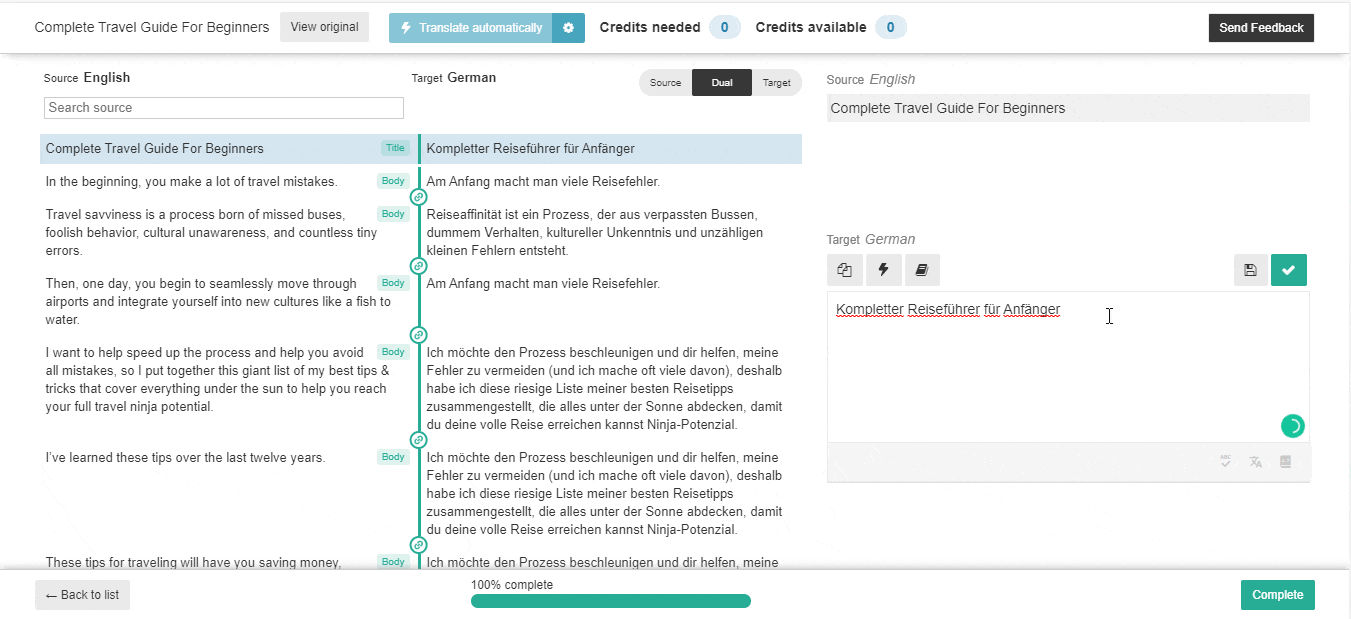Click the View original button
Screen dimensions: 1351x619
(324, 27)
